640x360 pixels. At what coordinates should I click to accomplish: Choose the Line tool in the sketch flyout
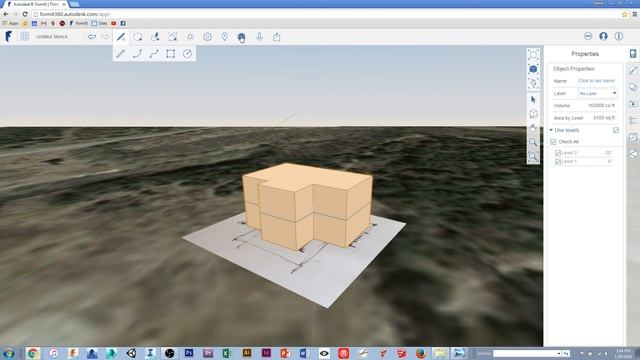(121, 54)
